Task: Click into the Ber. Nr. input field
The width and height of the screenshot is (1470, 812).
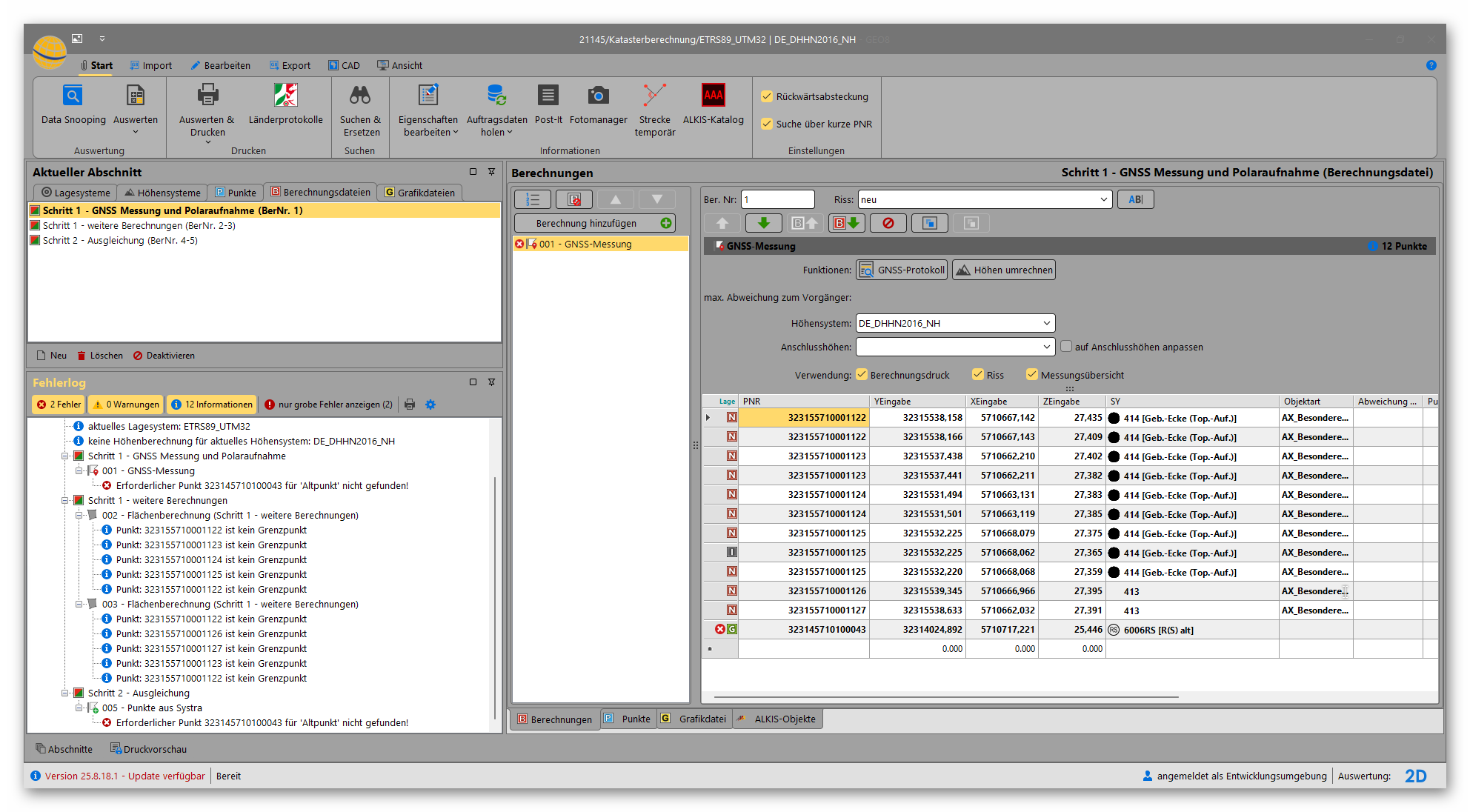Action: pos(777,199)
